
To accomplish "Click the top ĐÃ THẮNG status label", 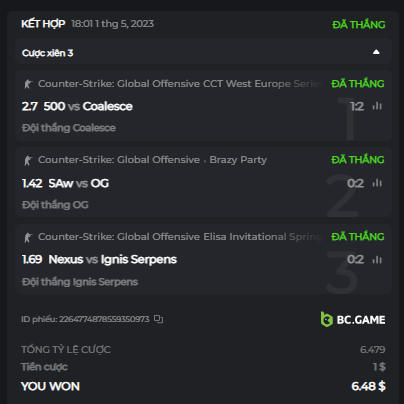I will pyautogui.click(x=359, y=25).
